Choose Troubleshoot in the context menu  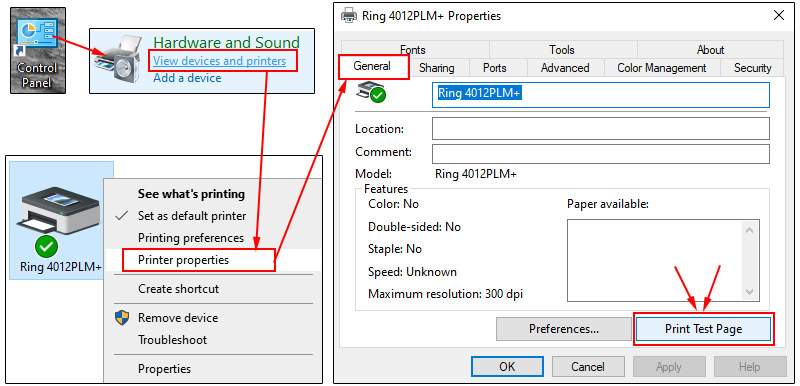point(172,340)
